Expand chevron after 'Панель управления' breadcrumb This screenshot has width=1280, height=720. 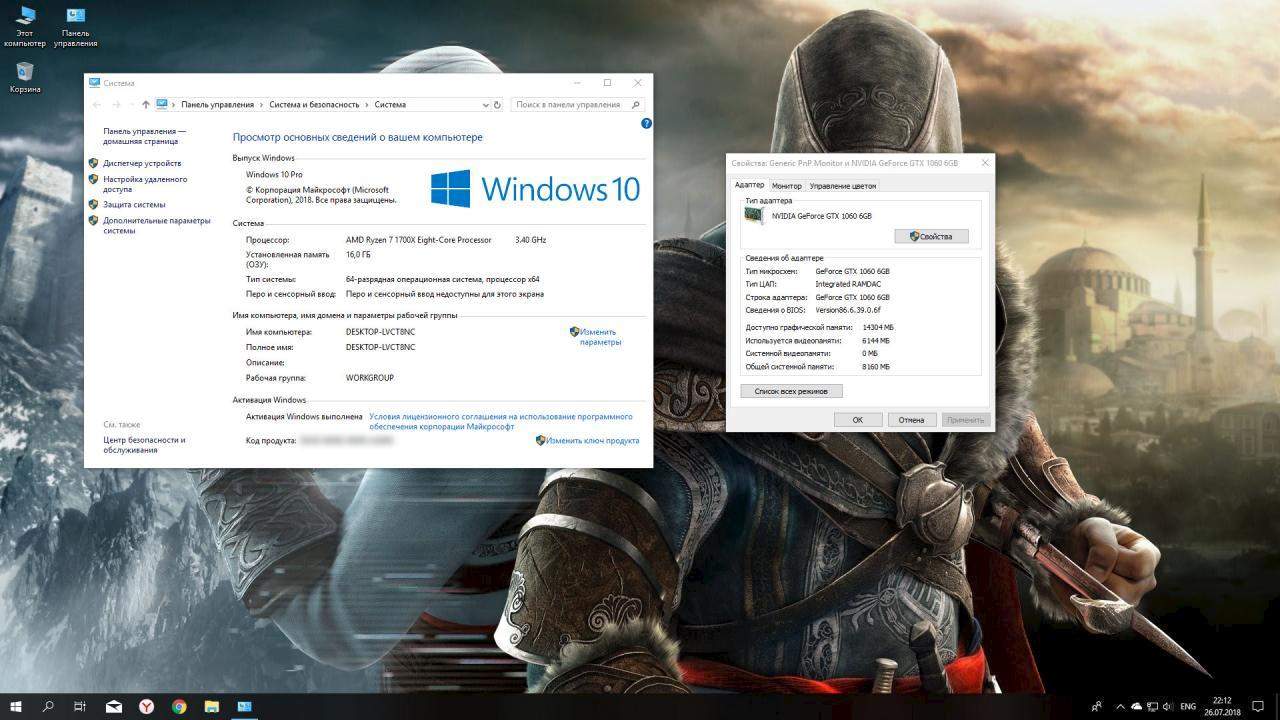click(x=262, y=104)
